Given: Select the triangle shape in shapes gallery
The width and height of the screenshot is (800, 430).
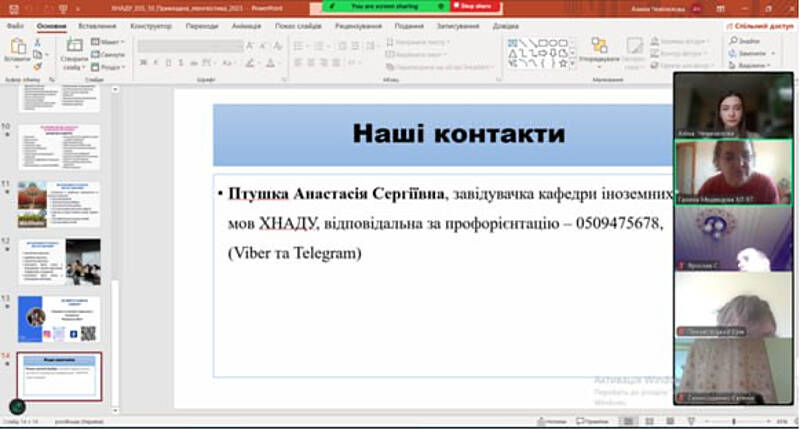Looking at the screenshot, I should pyautogui.click(x=513, y=53).
